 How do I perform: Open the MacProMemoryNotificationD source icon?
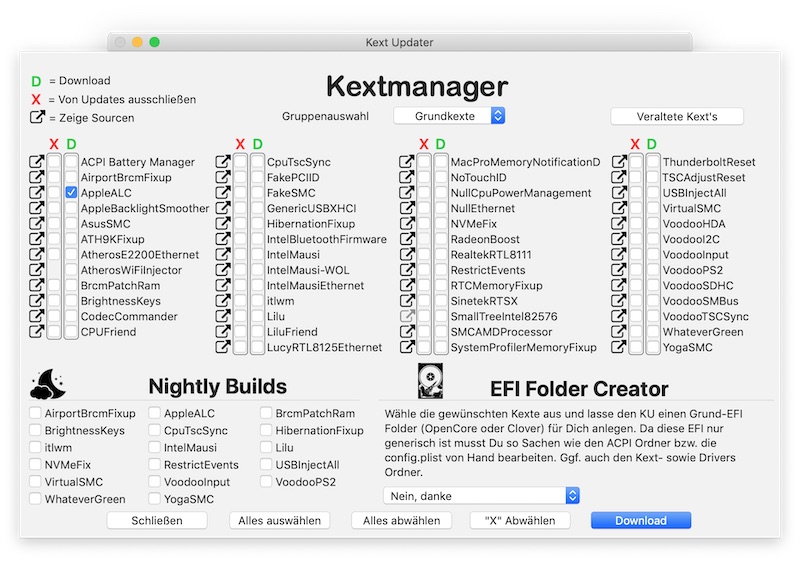coord(407,162)
